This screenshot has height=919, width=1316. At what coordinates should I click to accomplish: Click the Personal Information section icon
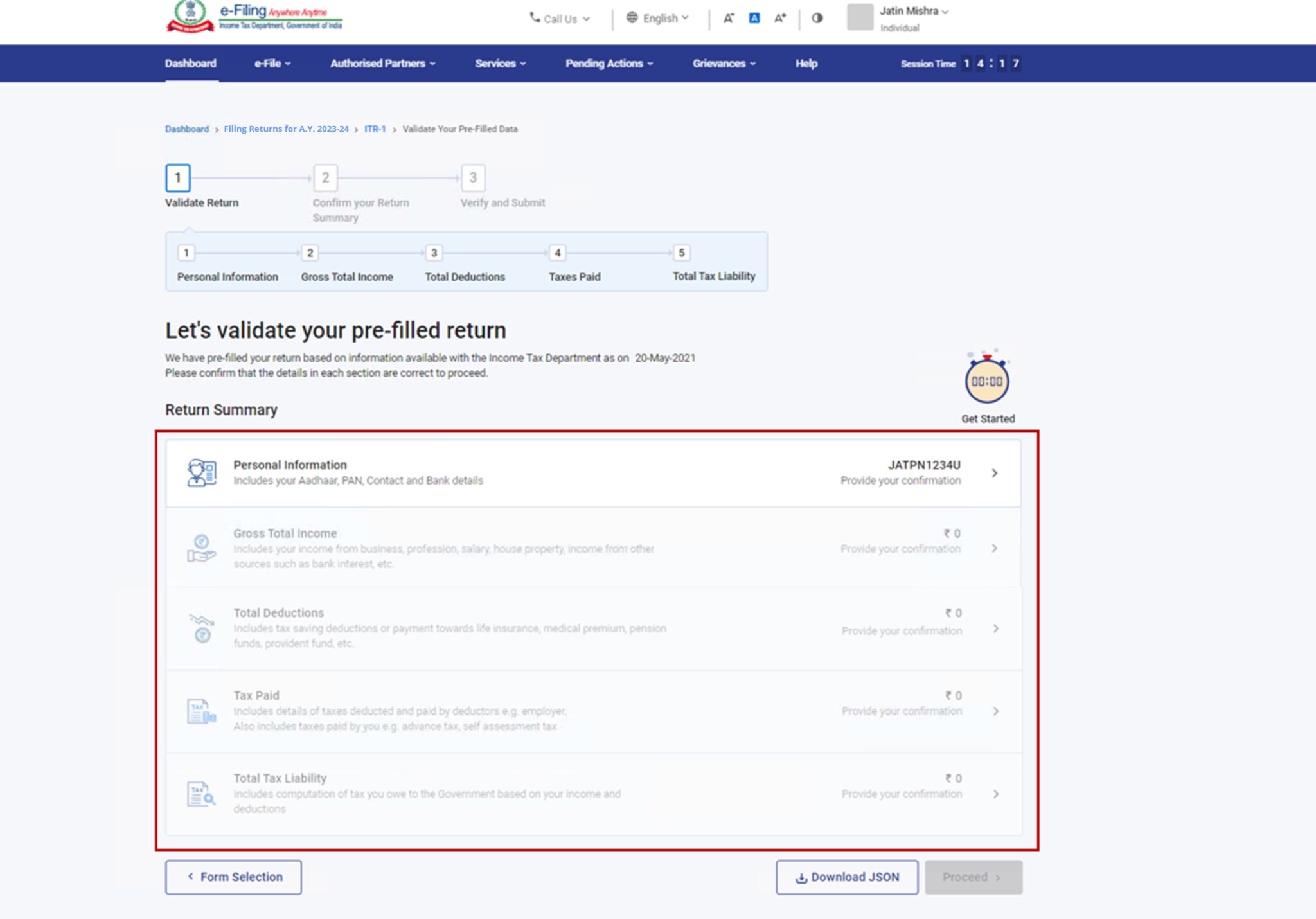click(x=201, y=473)
